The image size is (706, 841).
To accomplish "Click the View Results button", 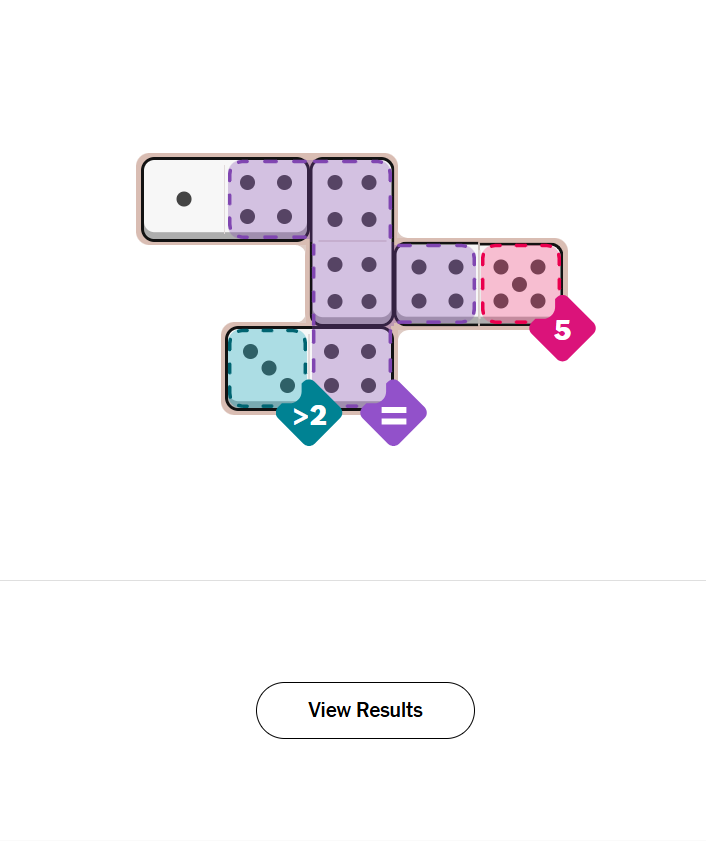I will (x=365, y=710).
